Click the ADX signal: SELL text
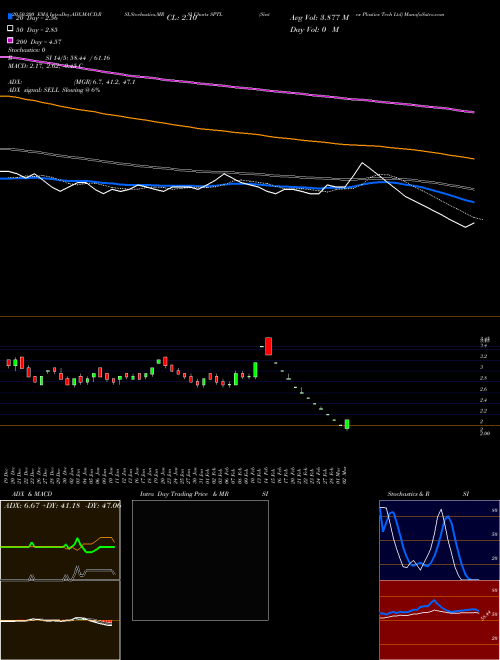The image size is (500, 660). (x=54, y=90)
